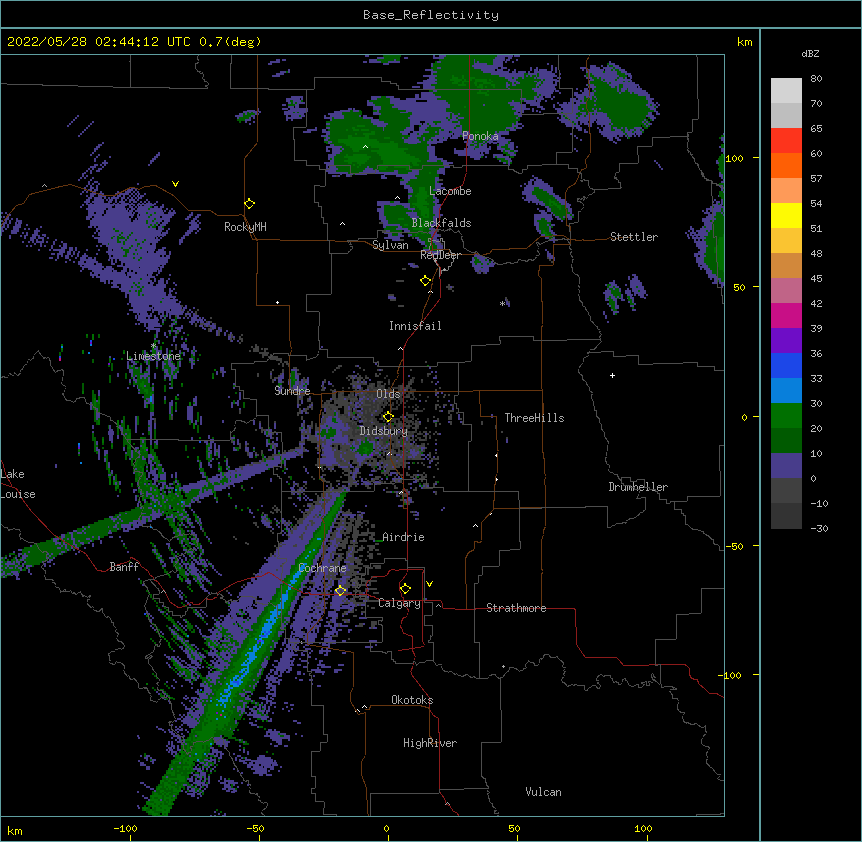Screen dimensions: 862x842
Task: Click the 100 tick on the vertical km axis
Action: [x=734, y=158]
